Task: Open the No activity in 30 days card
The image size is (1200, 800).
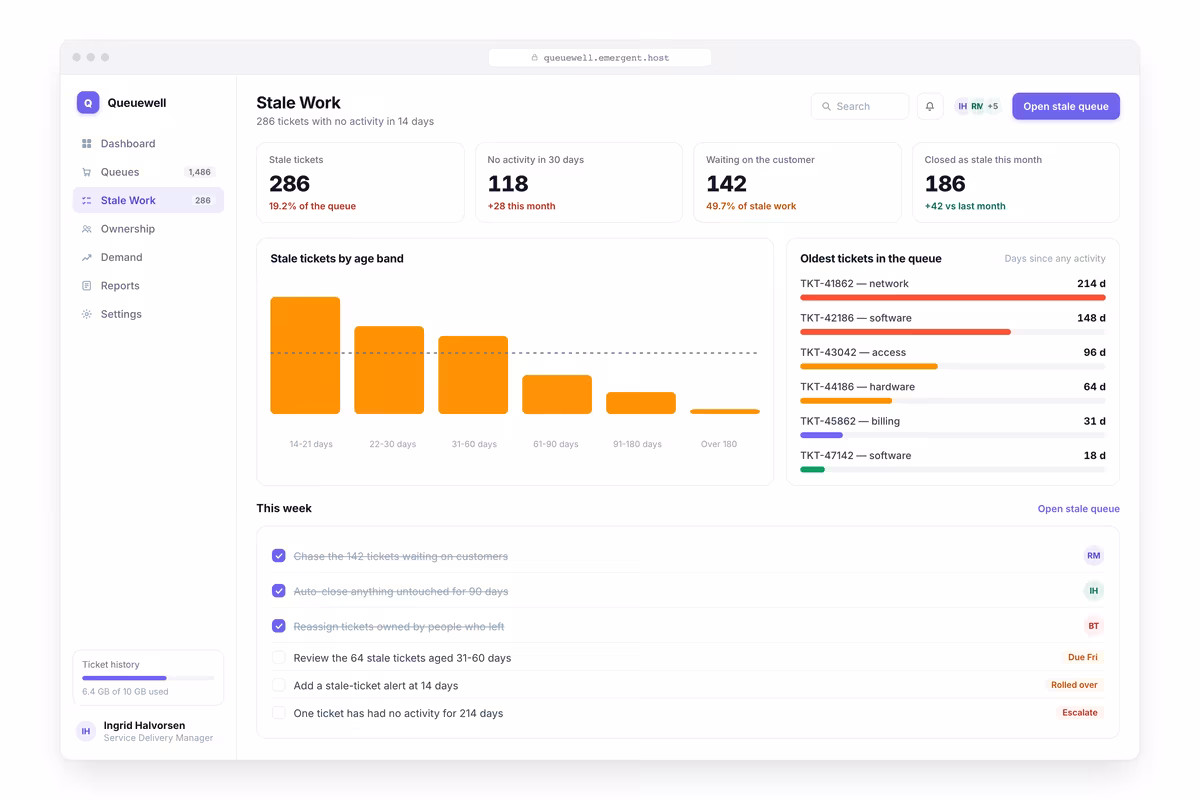Action: 579,182
